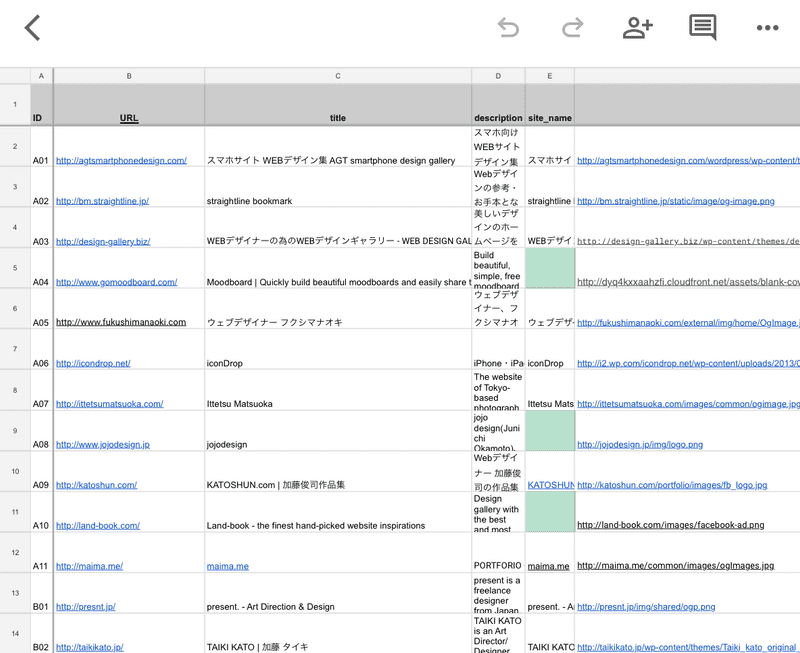Open maima.me link in site_name column
Image resolution: width=800 pixels, height=653 pixels.
point(548,566)
